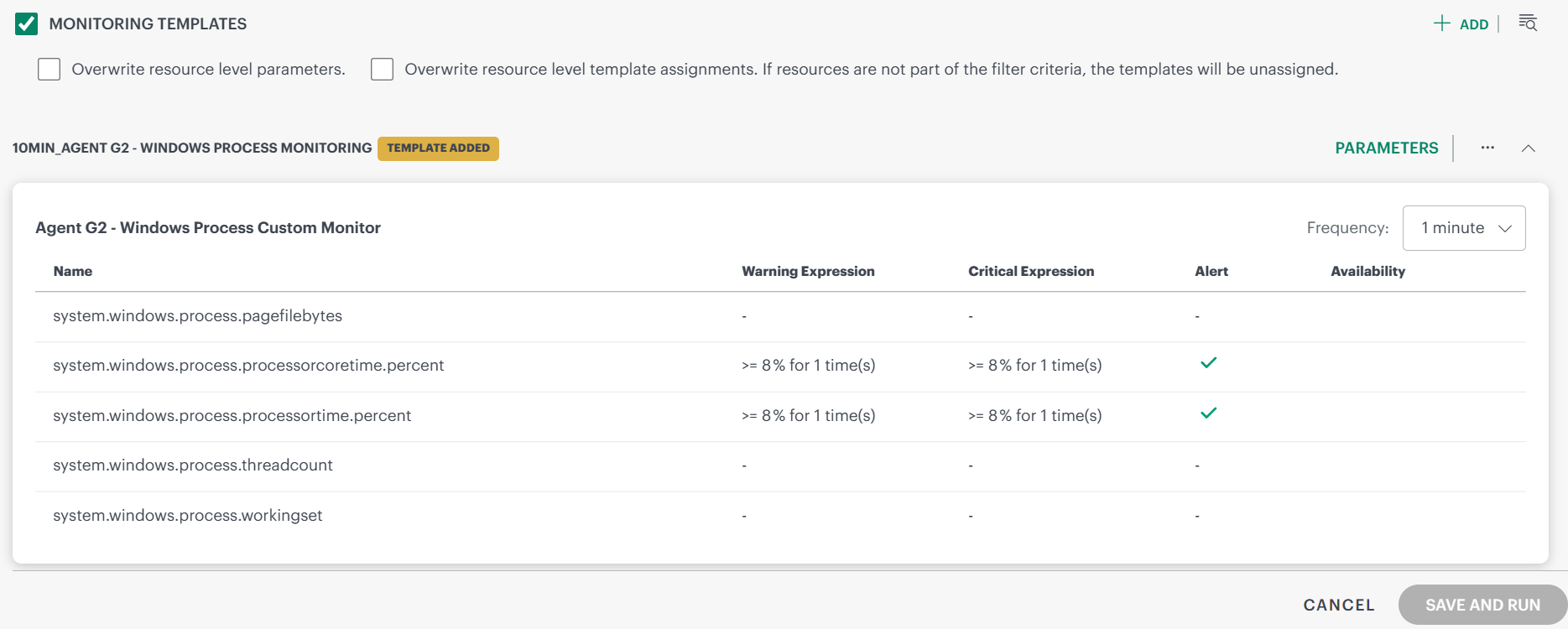Click the Warning Expression column header
The height and width of the screenshot is (629, 1568).
(808, 272)
